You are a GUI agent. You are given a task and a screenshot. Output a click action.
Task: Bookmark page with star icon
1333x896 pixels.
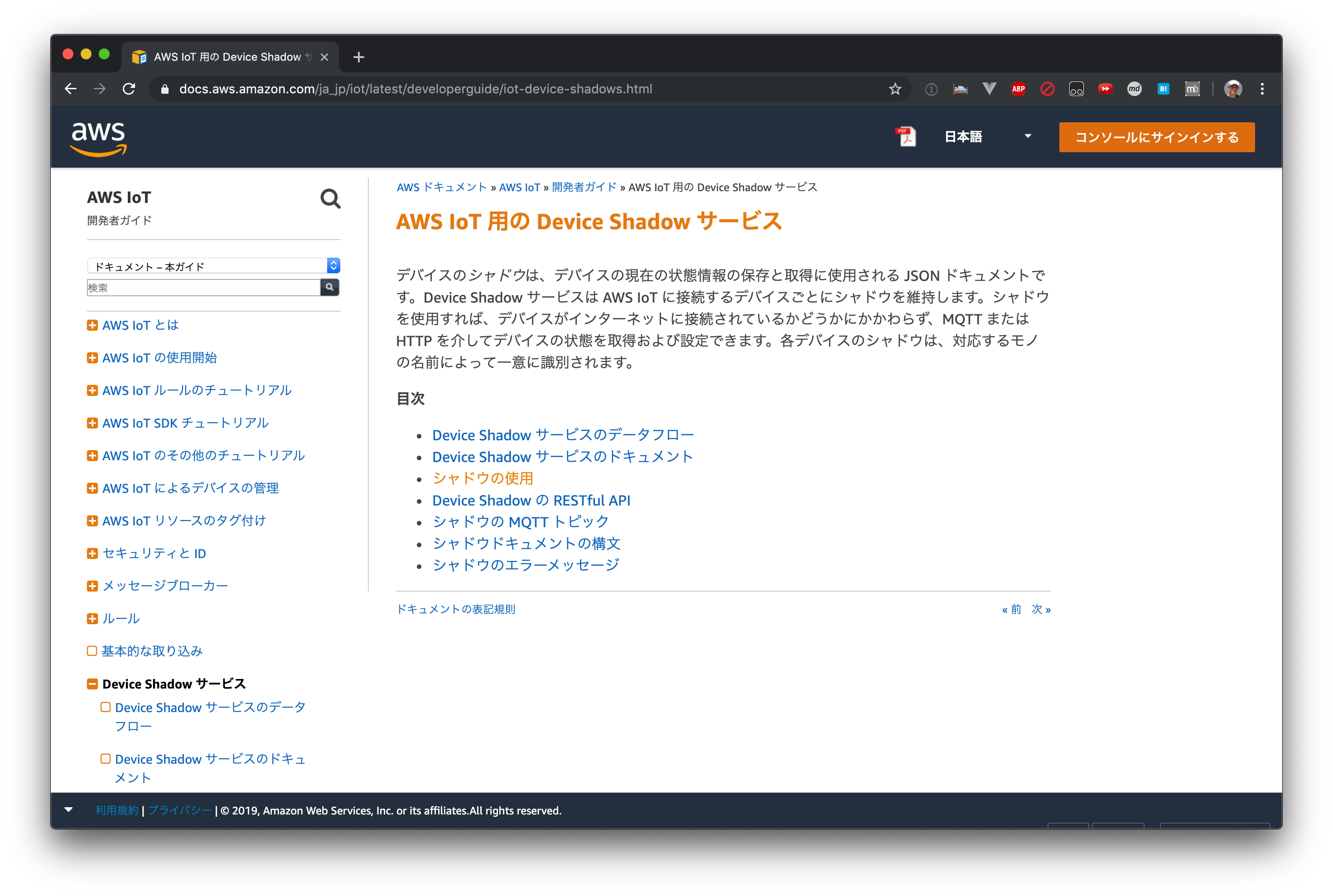[x=895, y=89]
